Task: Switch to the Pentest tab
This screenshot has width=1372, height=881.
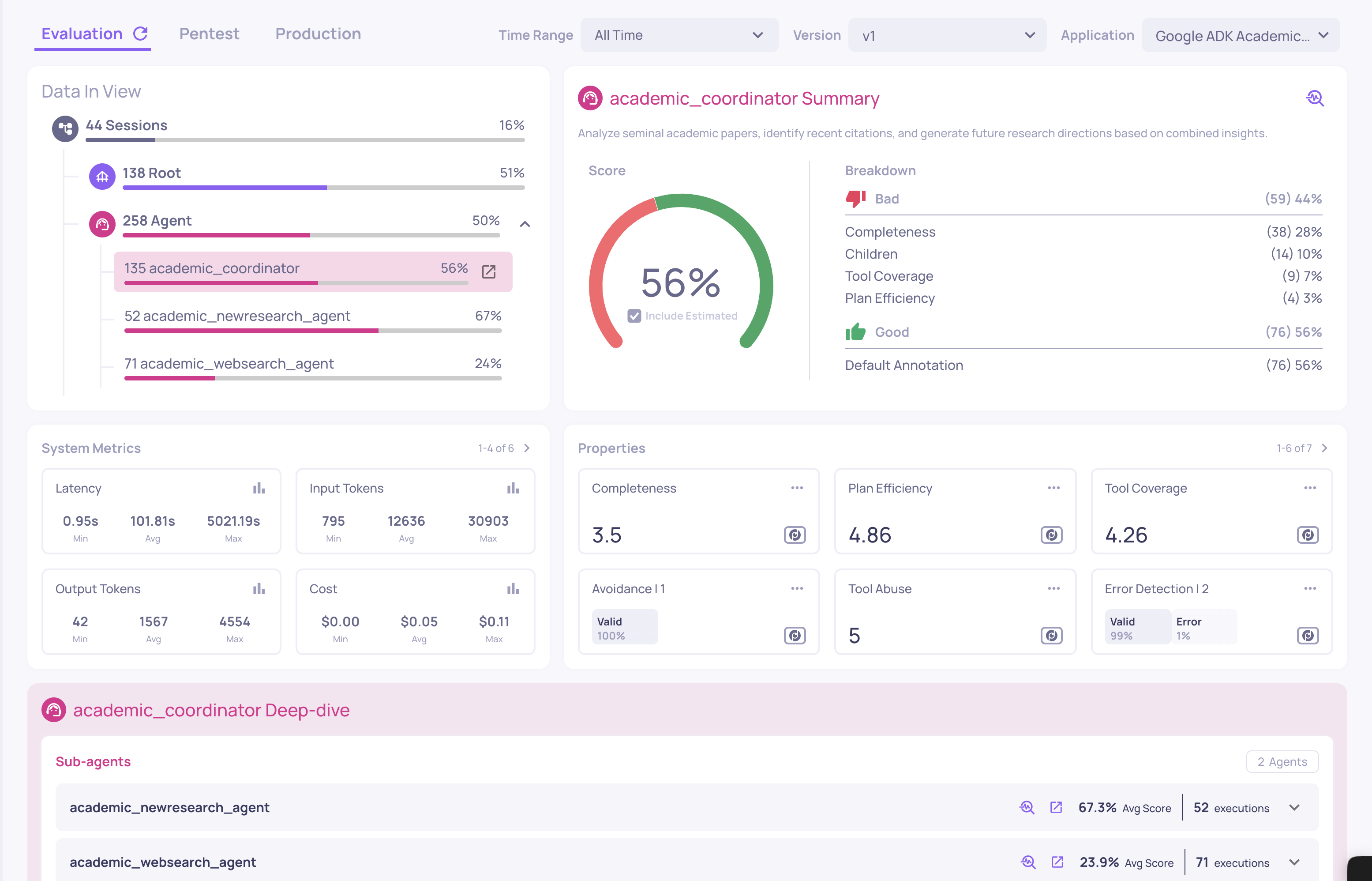Action: click(x=209, y=34)
